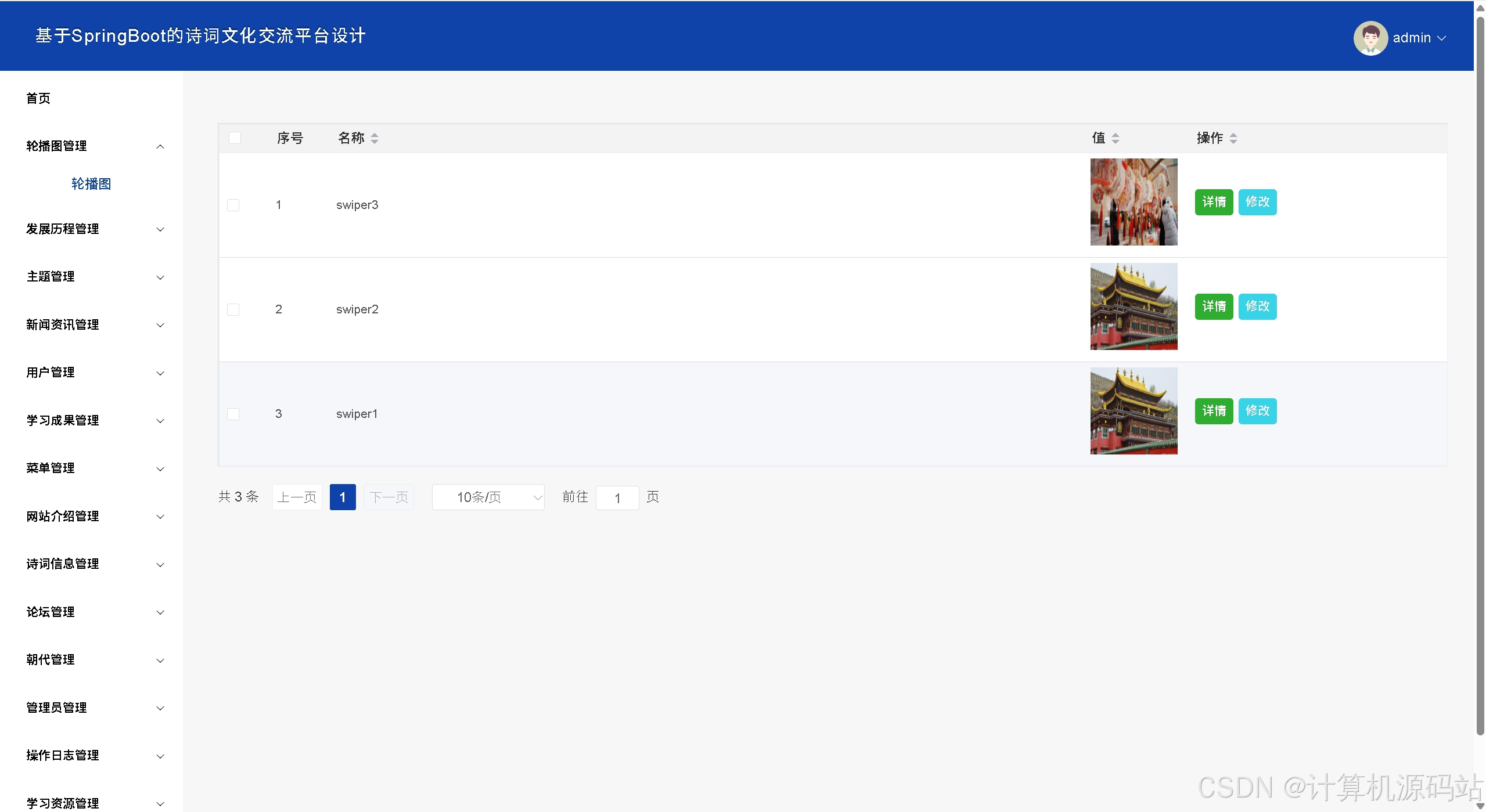Click 详情 button for swiper3
This screenshot has width=1486, height=812.
[x=1214, y=202]
